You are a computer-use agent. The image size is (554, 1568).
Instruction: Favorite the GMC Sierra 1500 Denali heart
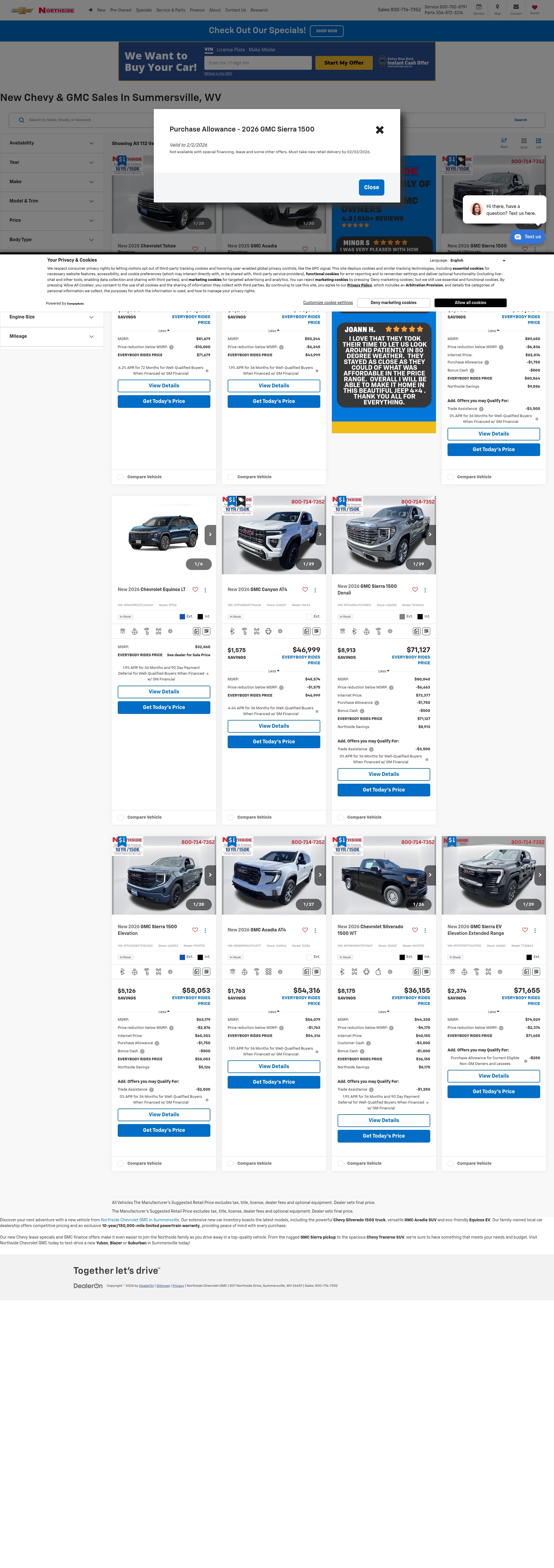[415, 589]
